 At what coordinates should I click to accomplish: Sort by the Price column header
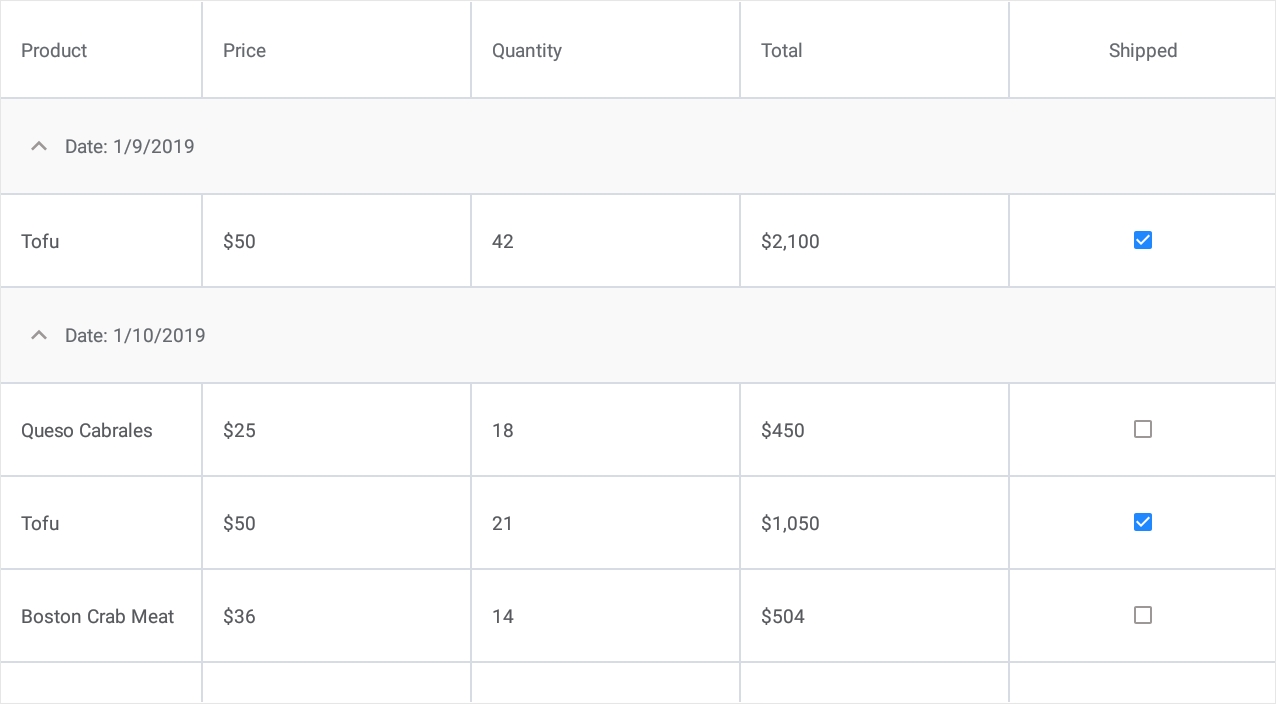pos(337,50)
